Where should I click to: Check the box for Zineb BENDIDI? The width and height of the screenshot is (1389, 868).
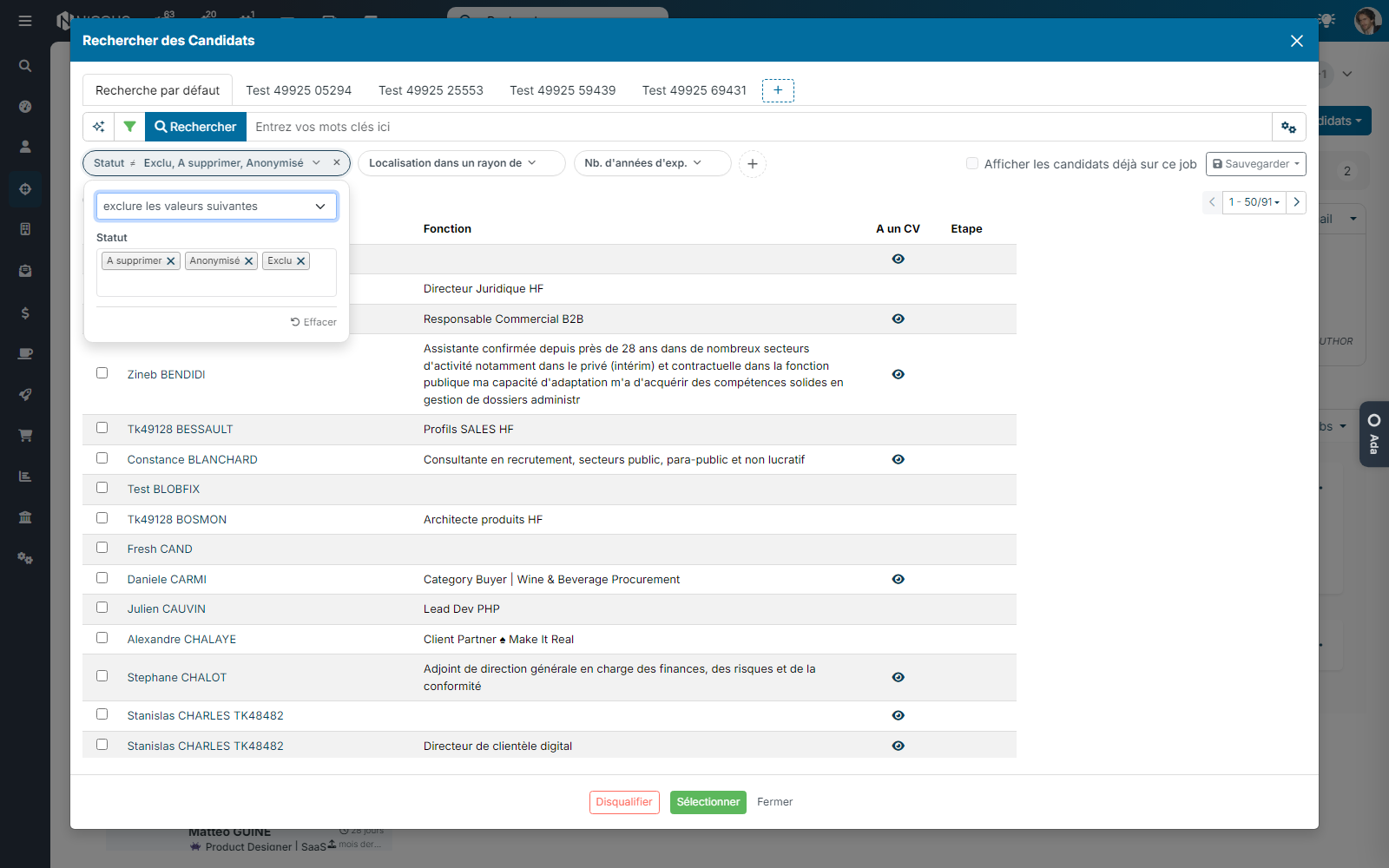[102, 373]
